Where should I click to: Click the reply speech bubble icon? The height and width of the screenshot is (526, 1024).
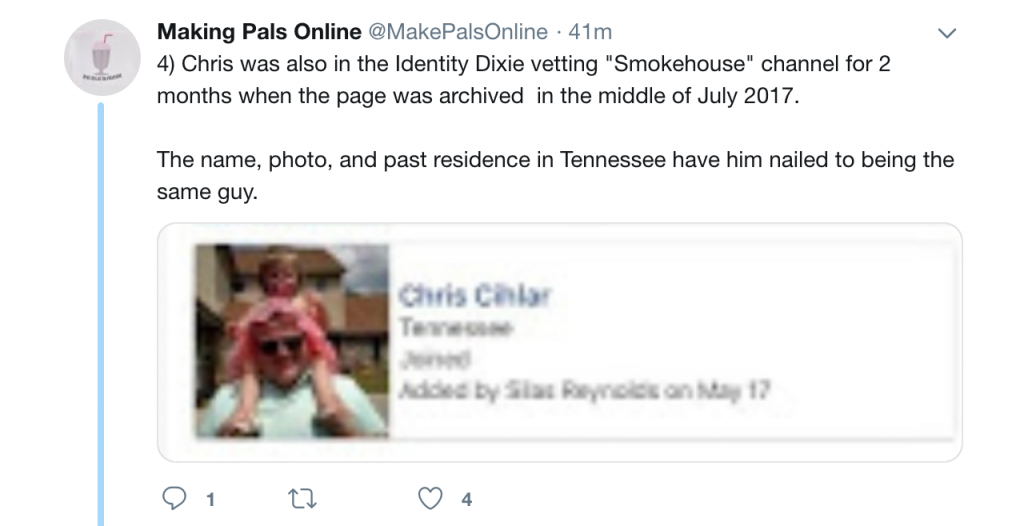pos(174,499)
